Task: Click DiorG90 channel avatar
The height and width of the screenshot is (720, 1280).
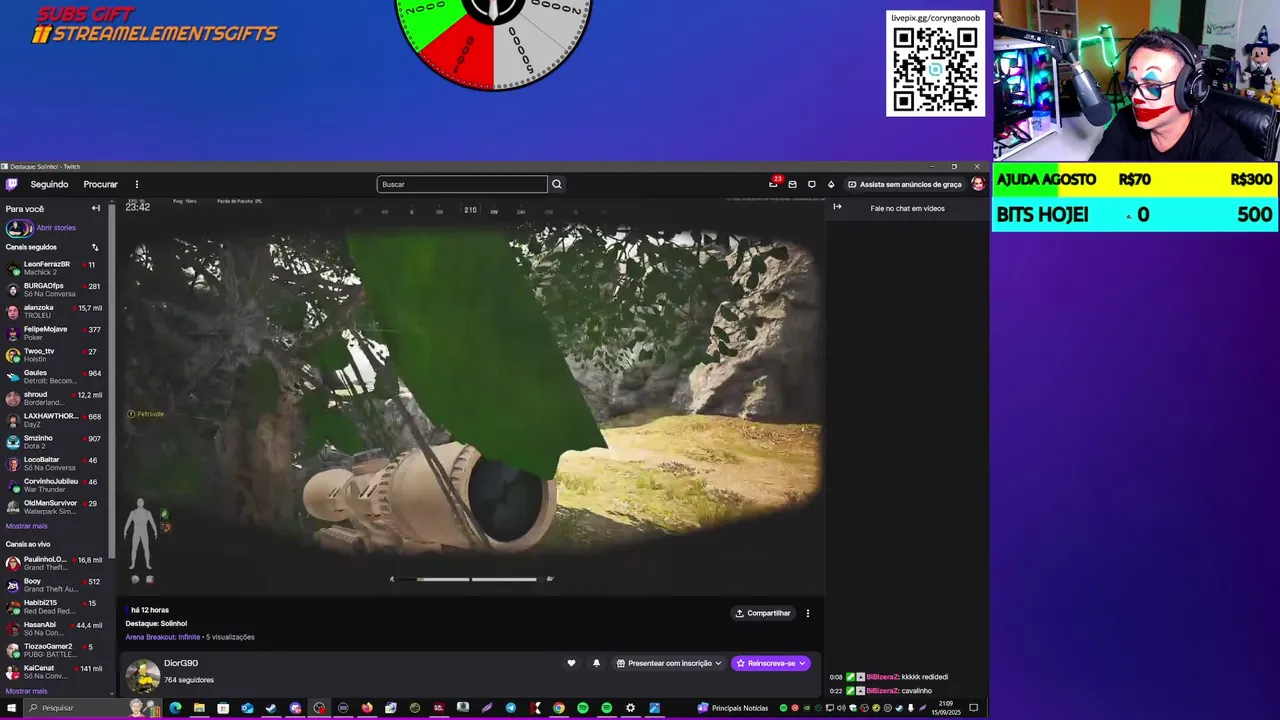Action: tap(142, 675)
